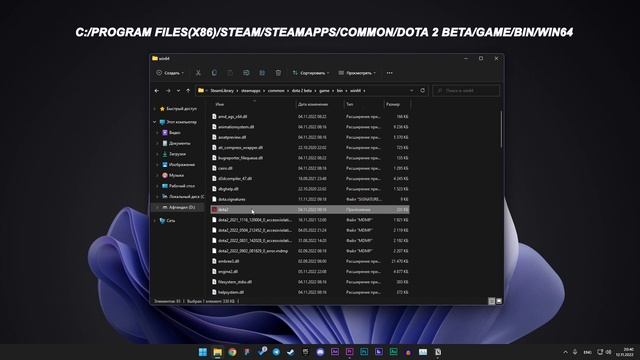Click the Share icon in Explorer toolbar
Image resolution: width=640 pixels, height=360 pixels.
tap(262, 73)
